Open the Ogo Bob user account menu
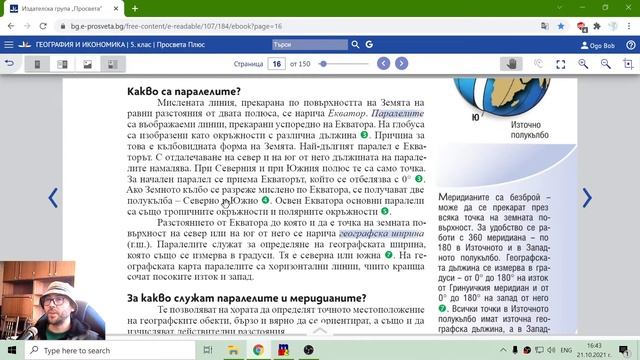The image size is (640, 360). pyautogui.click(x=598, y=45)
